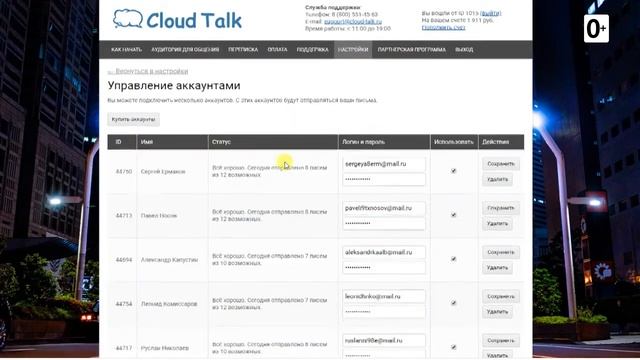Click the ID cell 44713
The height and width of the screenshot is (360, 640).
click(x=124, y=216)
